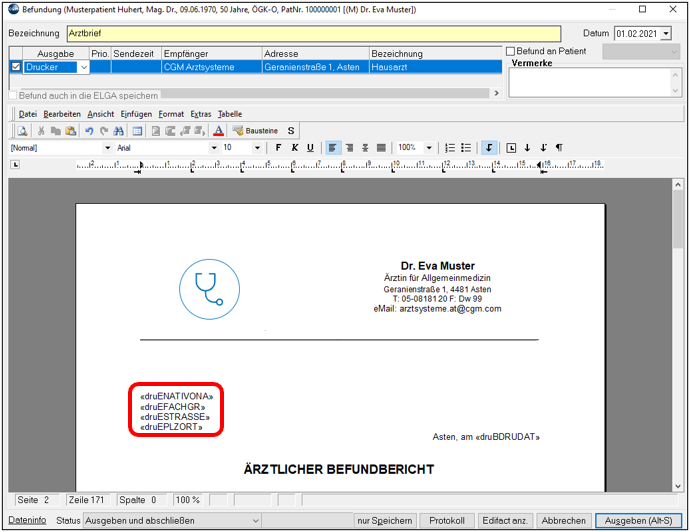Viewport: 690px width, 532px height.
Task: Uncheck the checkbox in the Drucker output row
Action: (16, 67)
